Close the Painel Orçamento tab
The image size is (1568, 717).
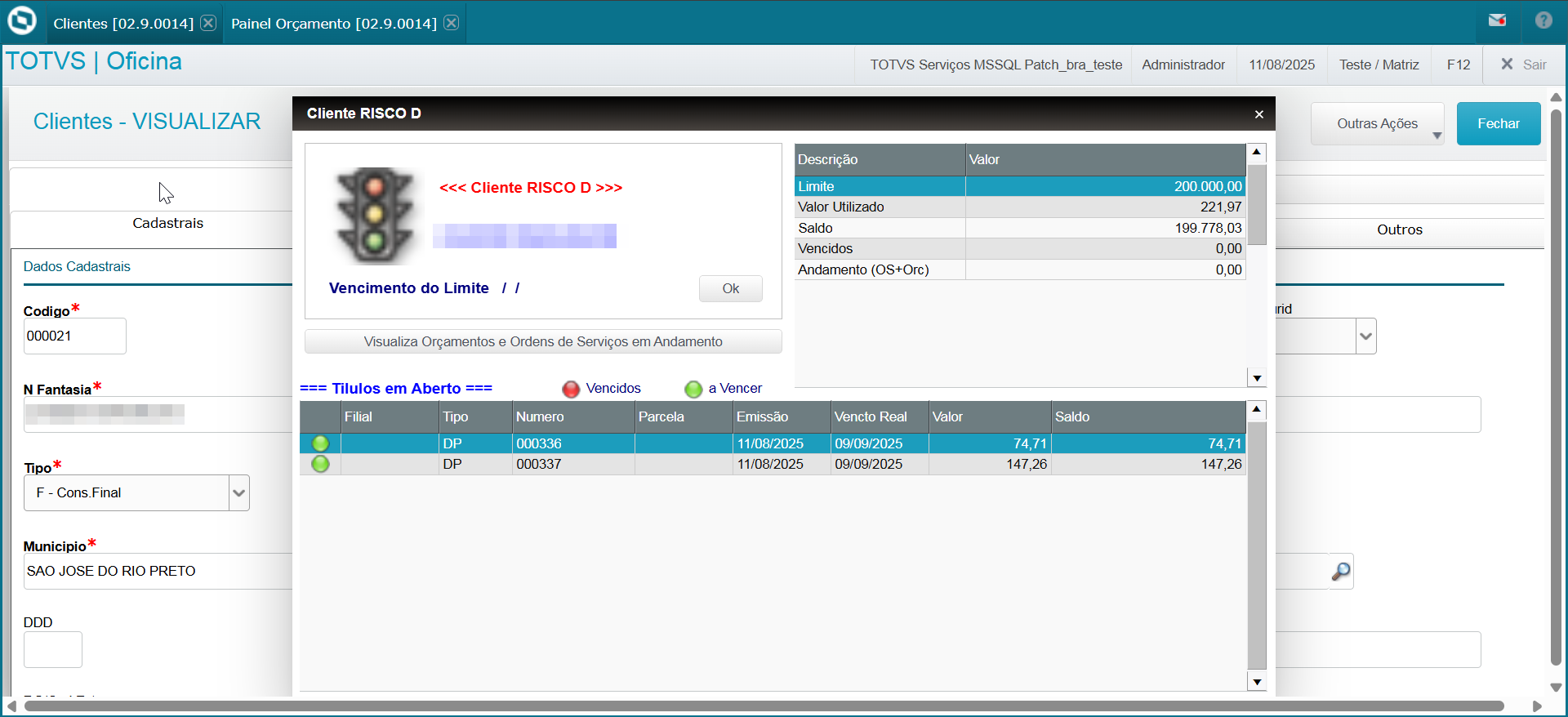pos(451,23)
